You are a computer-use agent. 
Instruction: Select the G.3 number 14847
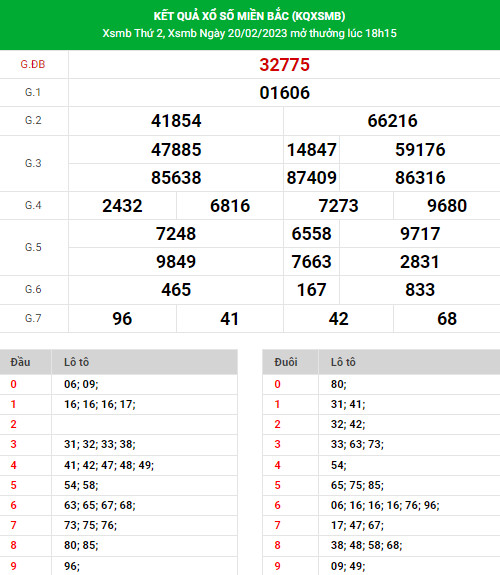click(x=311, y=150)
